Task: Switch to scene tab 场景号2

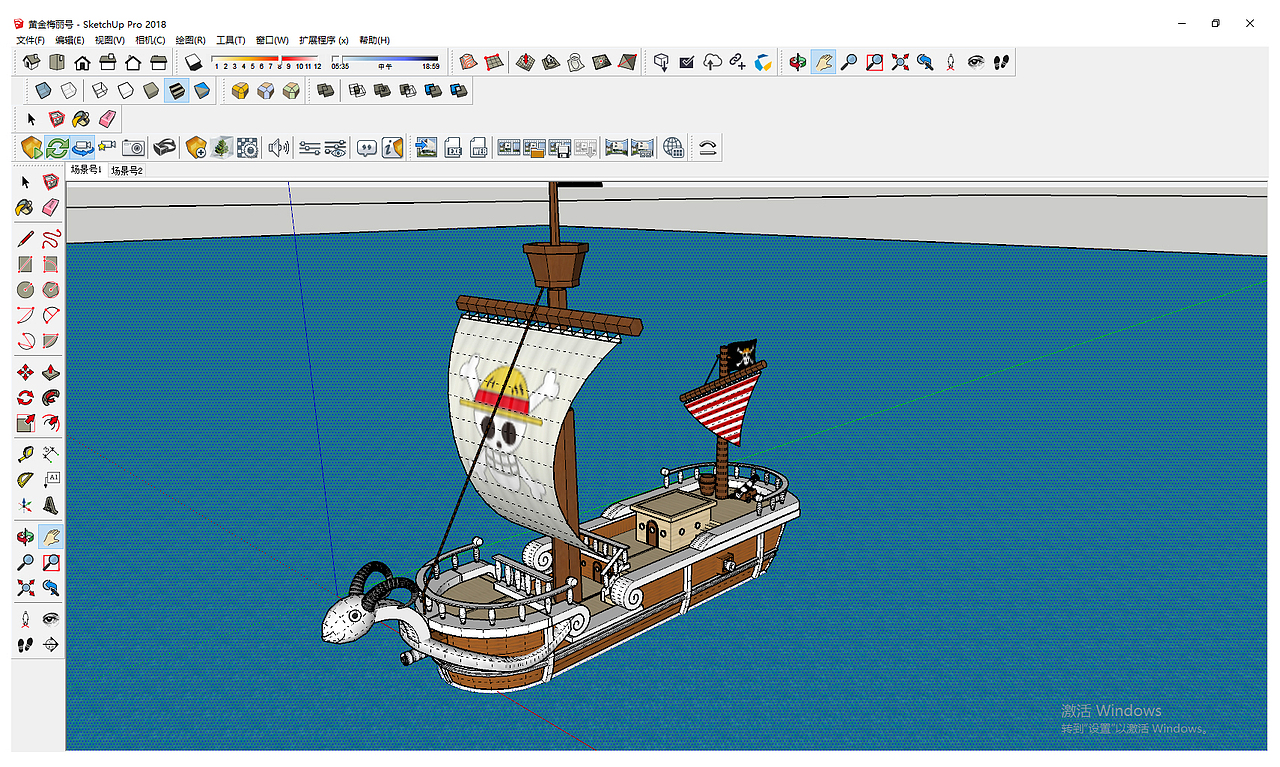Action: pos(127,171)
